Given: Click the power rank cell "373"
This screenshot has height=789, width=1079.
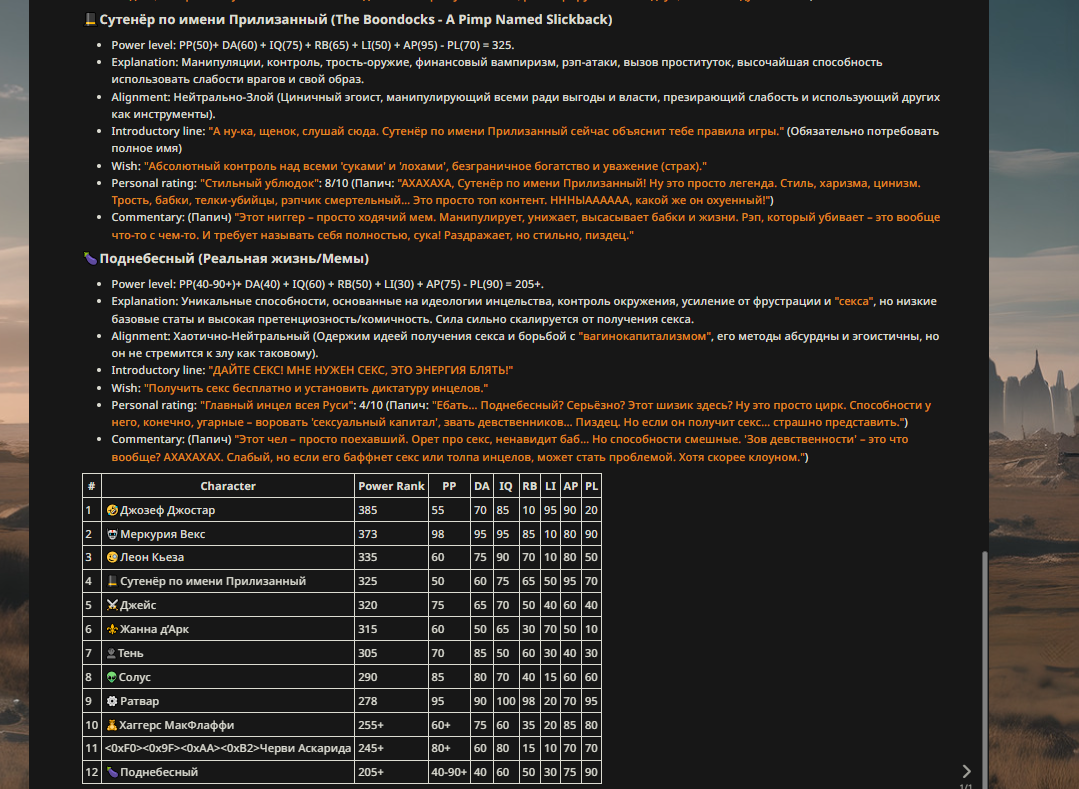Looking at the screenshot, I should tap(391, 534).
